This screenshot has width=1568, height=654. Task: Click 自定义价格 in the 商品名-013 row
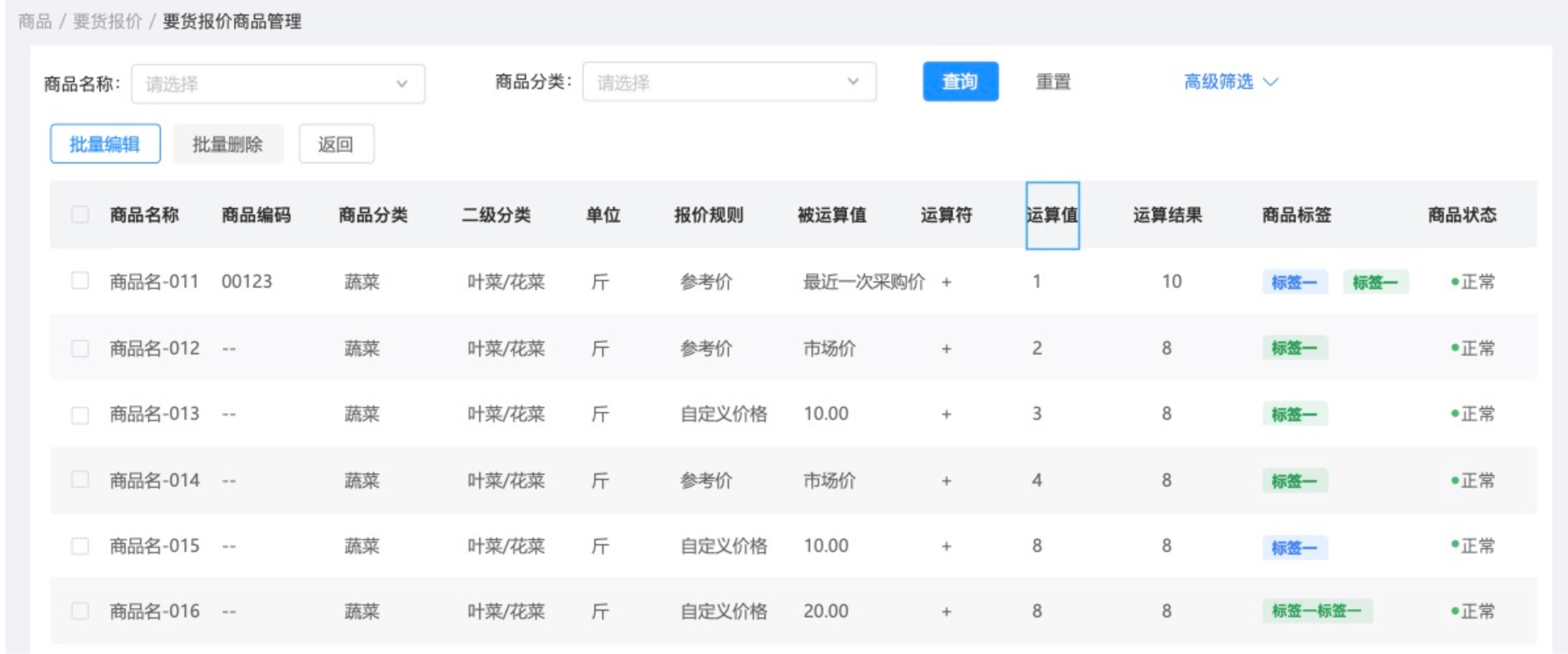tap(724, 414)
